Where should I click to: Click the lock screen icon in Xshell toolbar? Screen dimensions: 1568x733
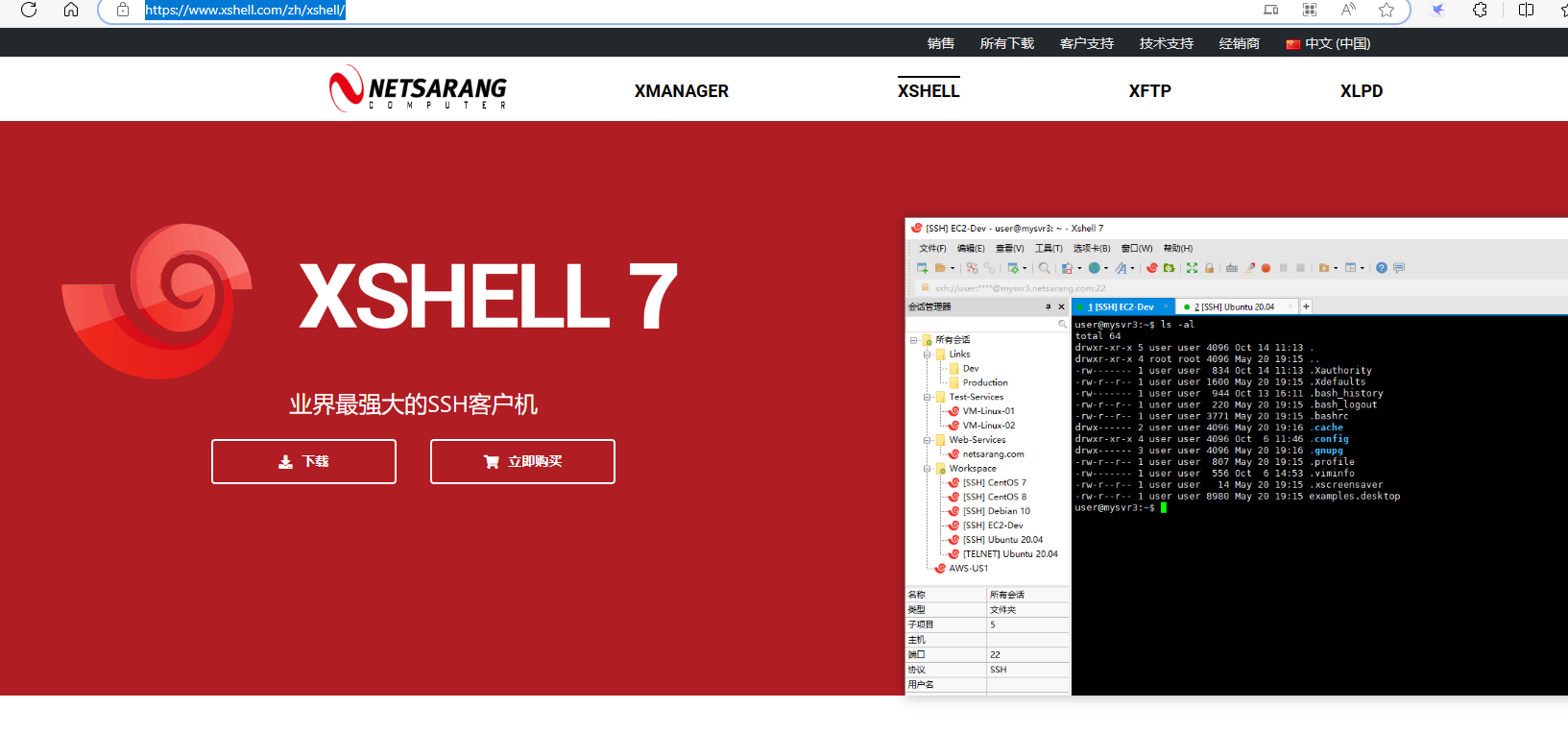(x=1209, y=268)
